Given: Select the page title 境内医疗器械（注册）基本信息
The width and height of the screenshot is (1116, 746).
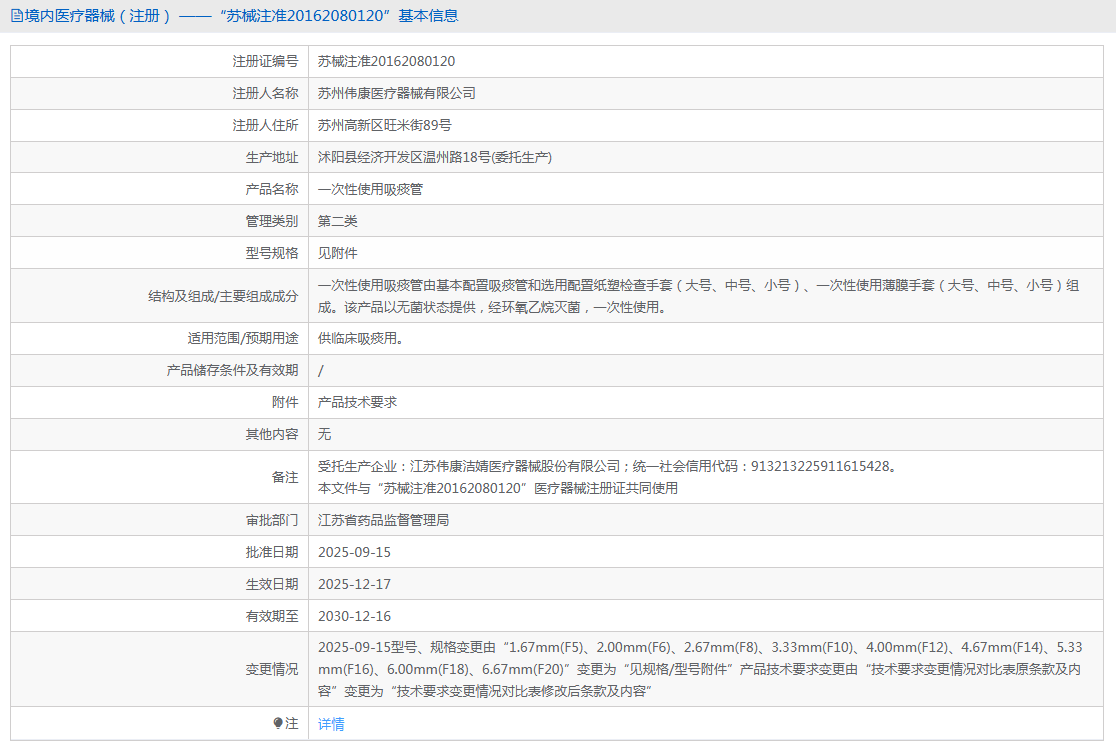Looking at the screenshot, I should tap(241, 16).
